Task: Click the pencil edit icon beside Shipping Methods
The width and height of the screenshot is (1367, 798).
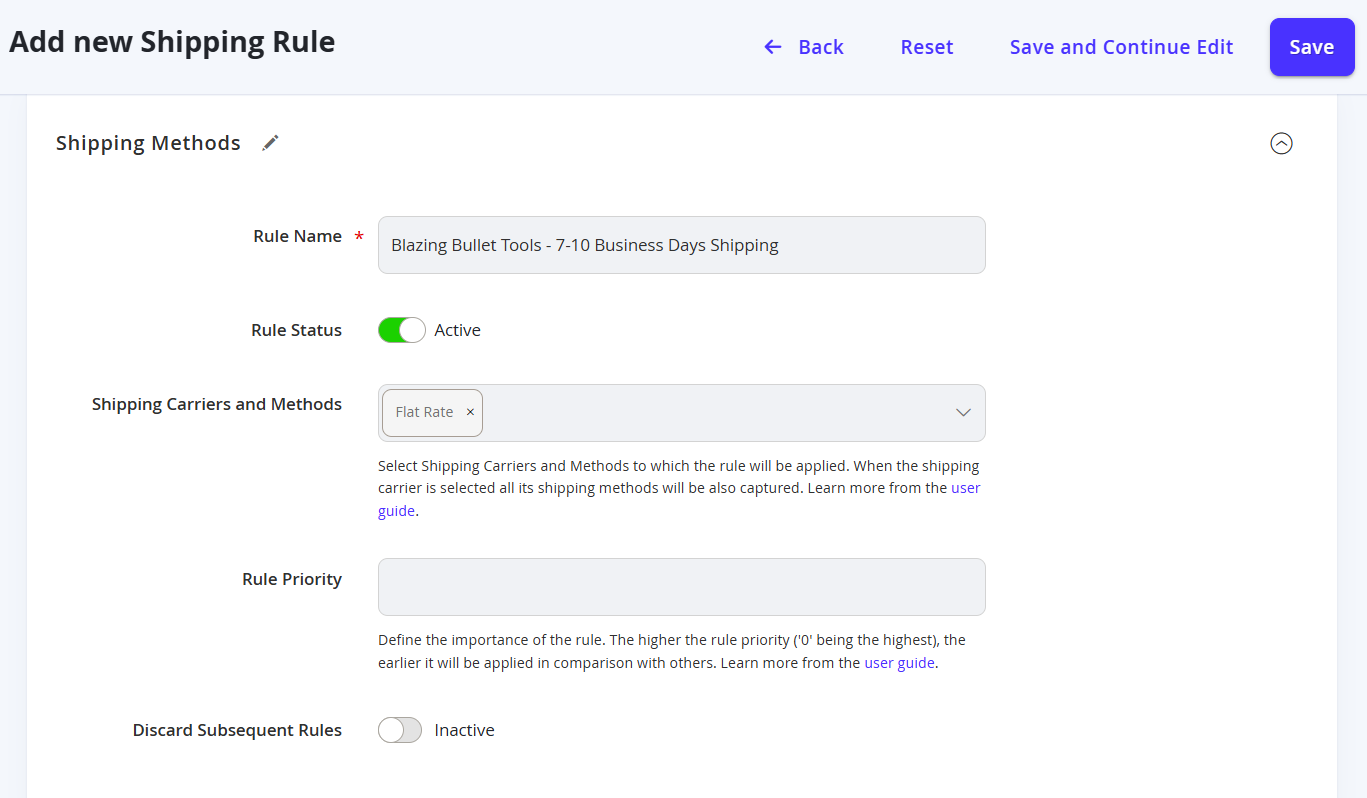Action: pyautogui.click(x=270, y=143)
